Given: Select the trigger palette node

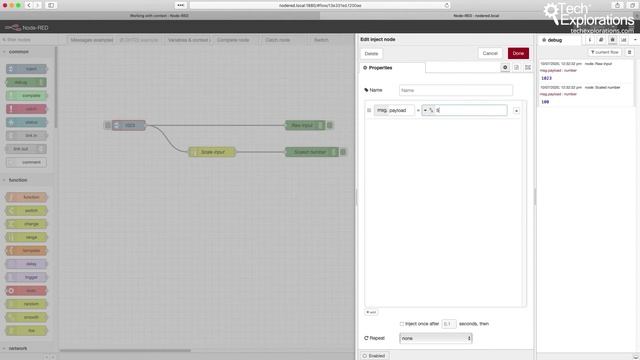Looking at the screenshot, I should [x=27, y=277].
